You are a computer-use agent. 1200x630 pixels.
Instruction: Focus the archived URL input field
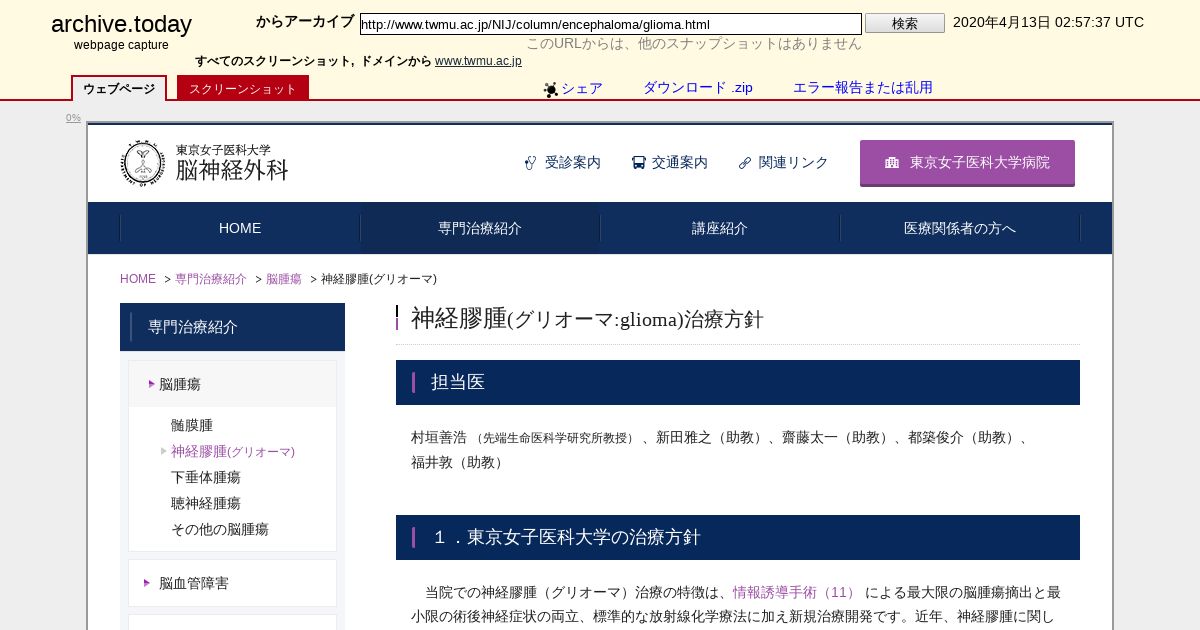coord(610,23)
